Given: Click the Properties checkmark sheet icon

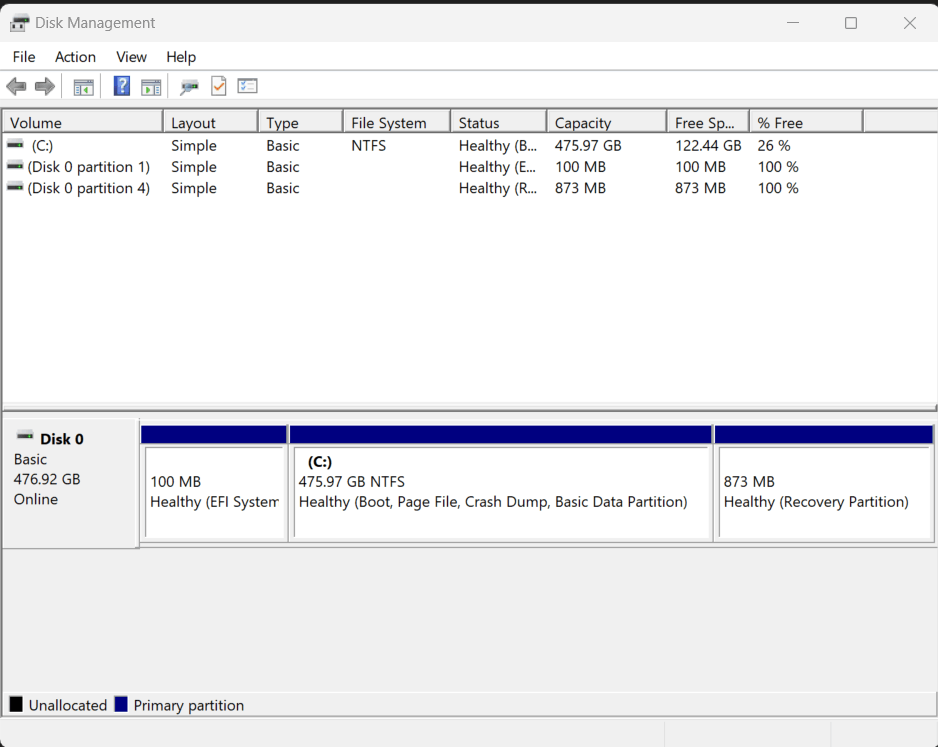Looking at the screenshot, I should pyautogui.click(x=218, y=86).
